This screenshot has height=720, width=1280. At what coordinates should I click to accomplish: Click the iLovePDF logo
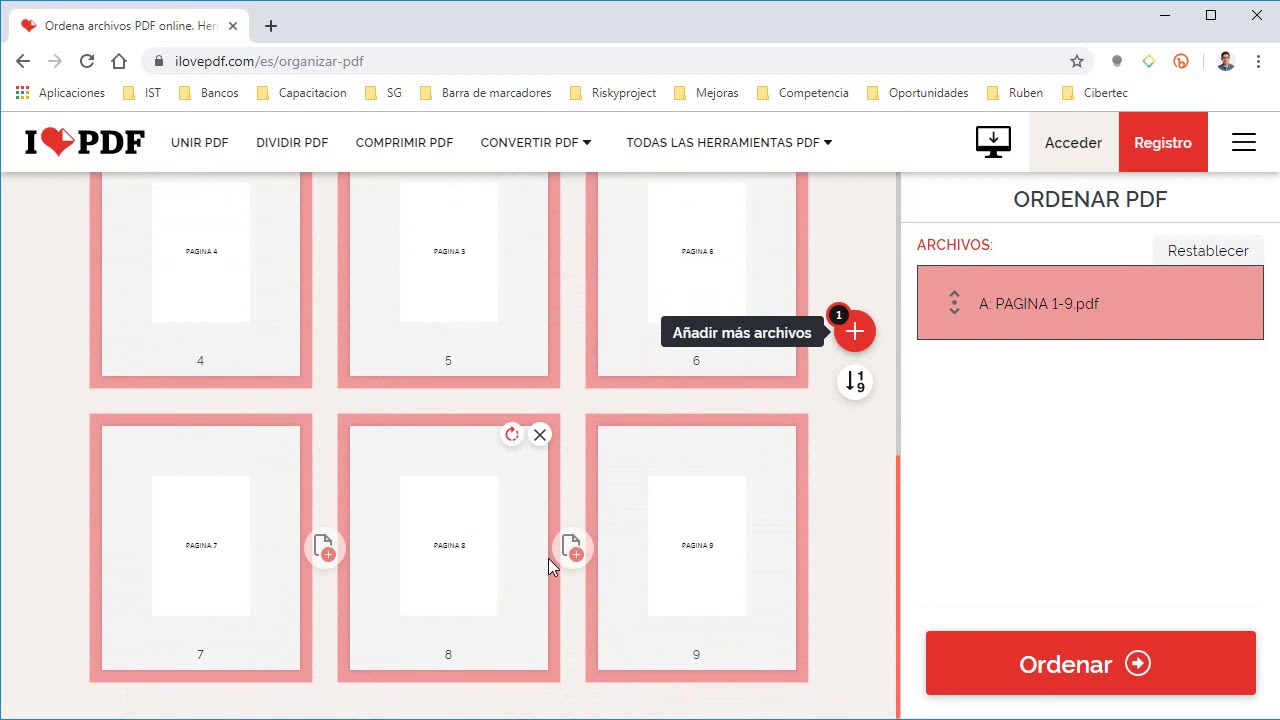(x=85, y=142)
